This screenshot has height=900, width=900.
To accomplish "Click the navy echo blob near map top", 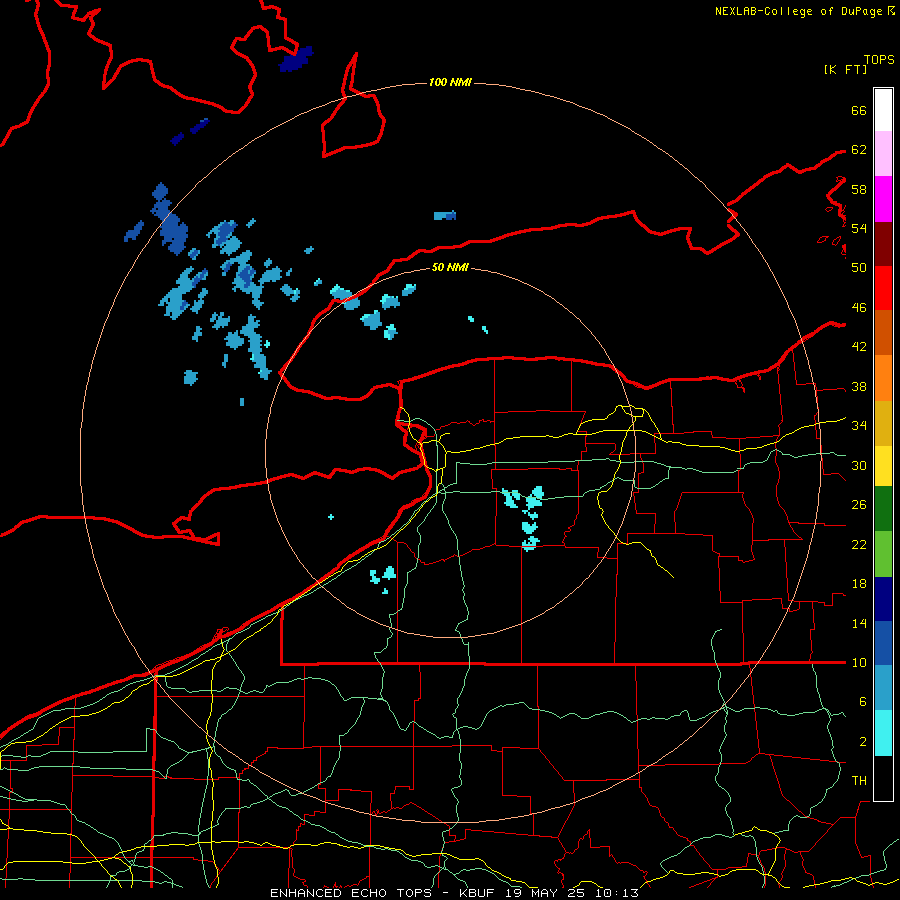I will 296,59.
